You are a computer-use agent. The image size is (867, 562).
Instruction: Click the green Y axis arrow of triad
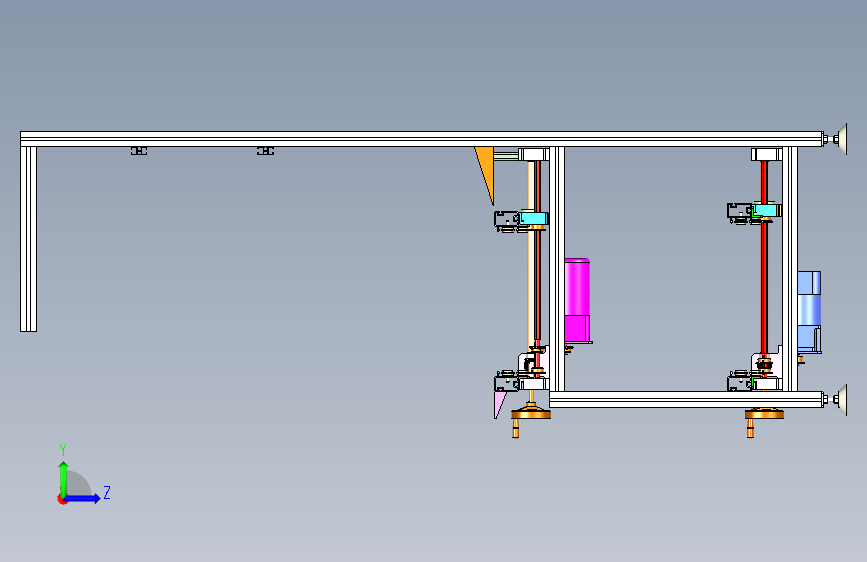pos(64,478)
